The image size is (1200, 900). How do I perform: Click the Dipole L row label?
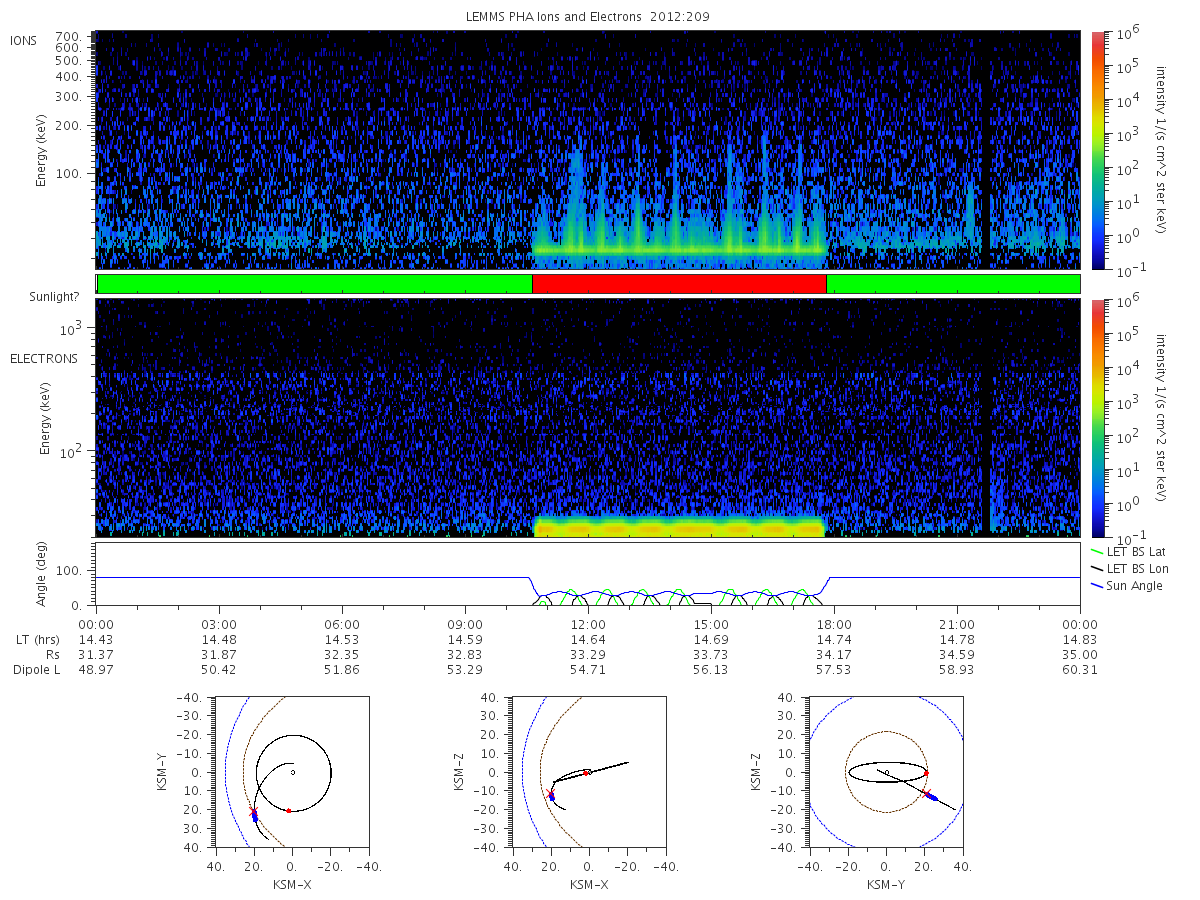(36, 669)
